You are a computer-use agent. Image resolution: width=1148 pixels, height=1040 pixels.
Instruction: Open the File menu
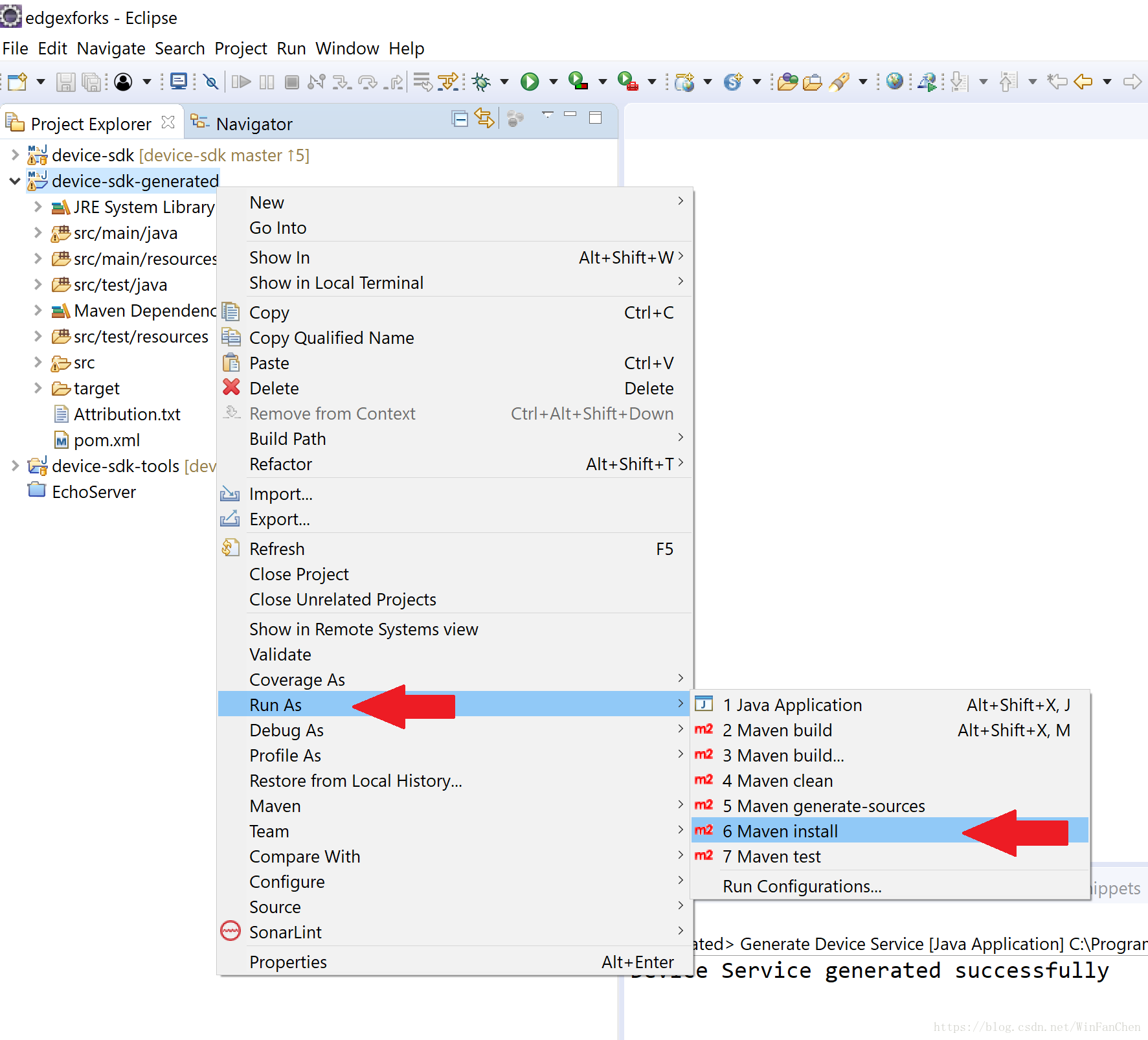pos(15,49)
